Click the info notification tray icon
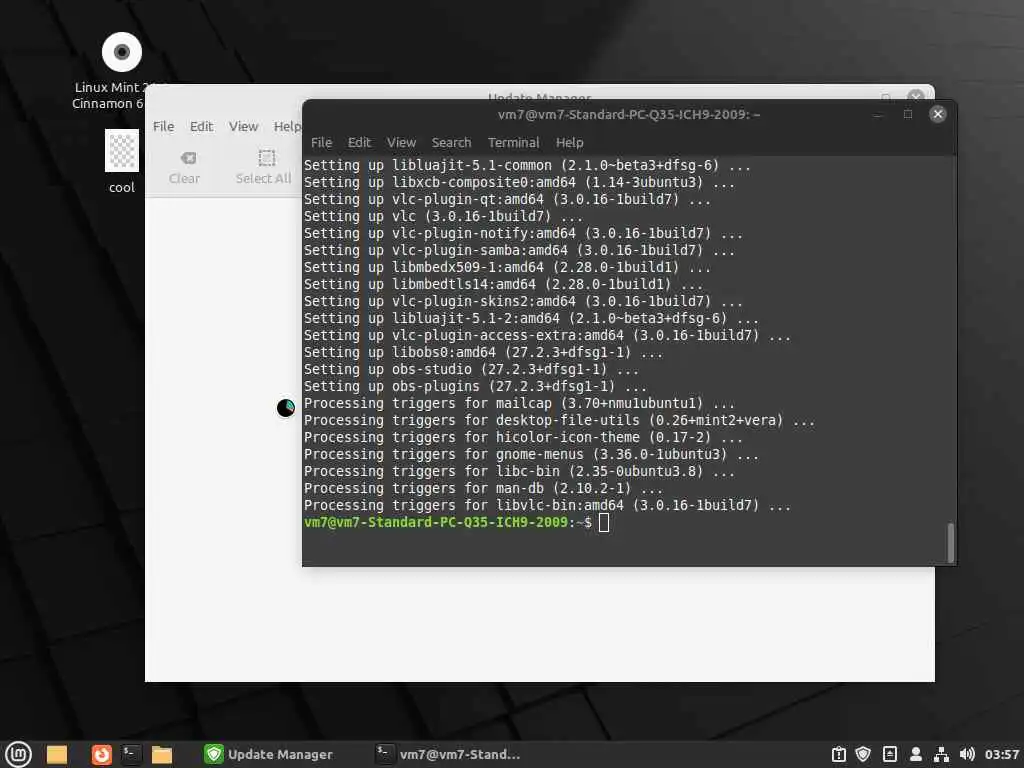Image resolution: width=1024 pixels, height=768 pixels. (x=839, y=754)
